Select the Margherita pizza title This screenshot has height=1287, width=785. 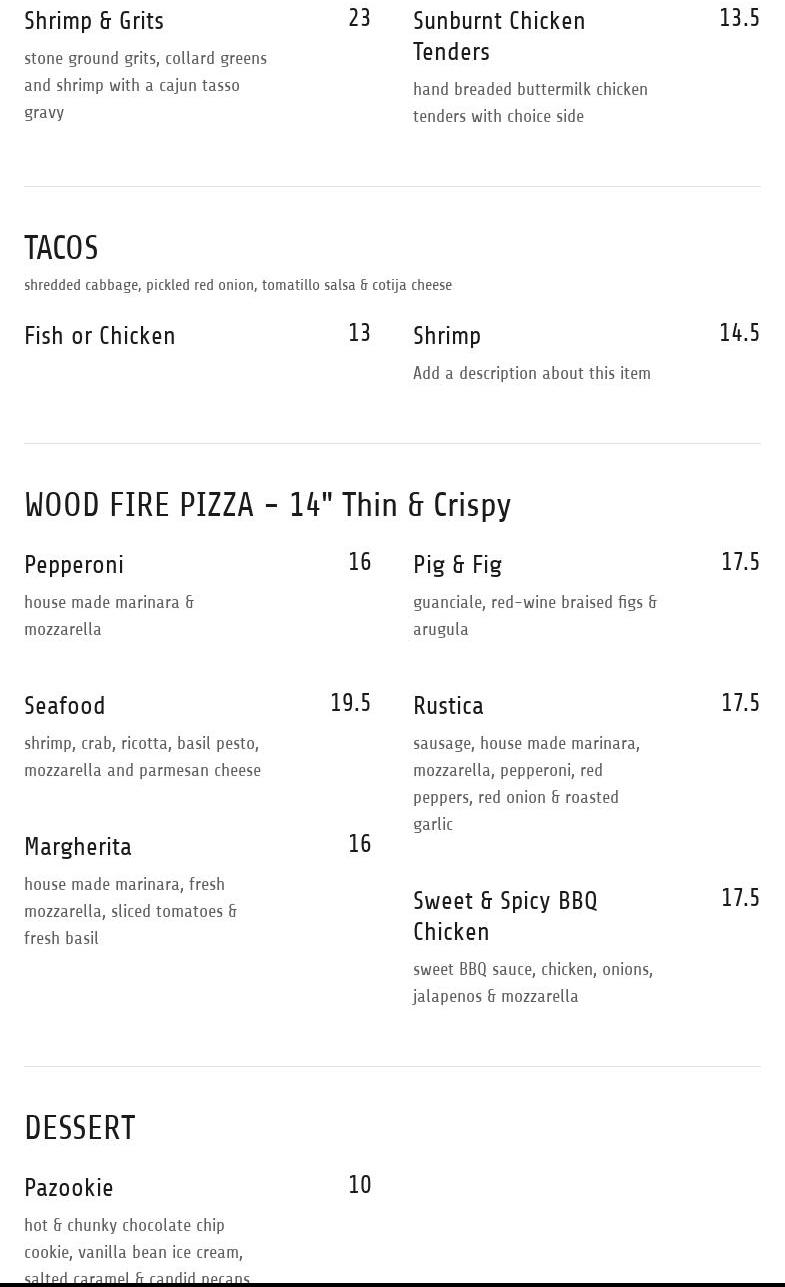pos(78,847)
